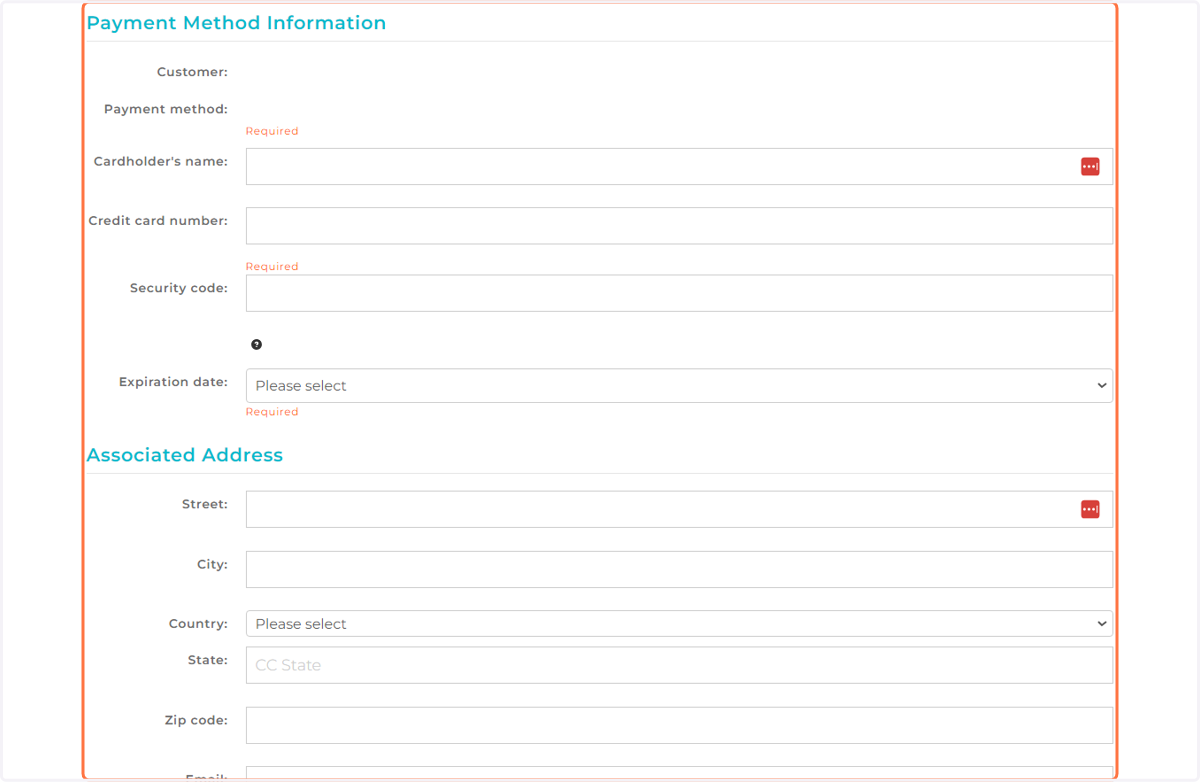Focus the City input field
1200x782 pixels.
point(679,569)
